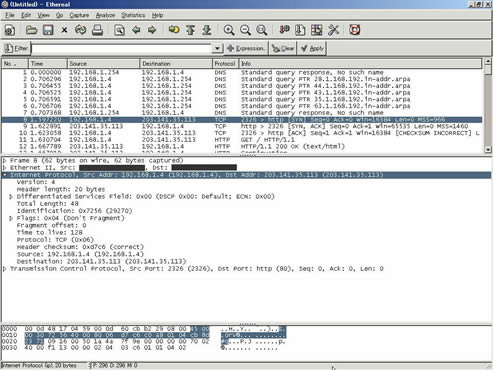Expand the Ethernet II tree node
This screenshot has height=370, width=493.
coord(4,168)
